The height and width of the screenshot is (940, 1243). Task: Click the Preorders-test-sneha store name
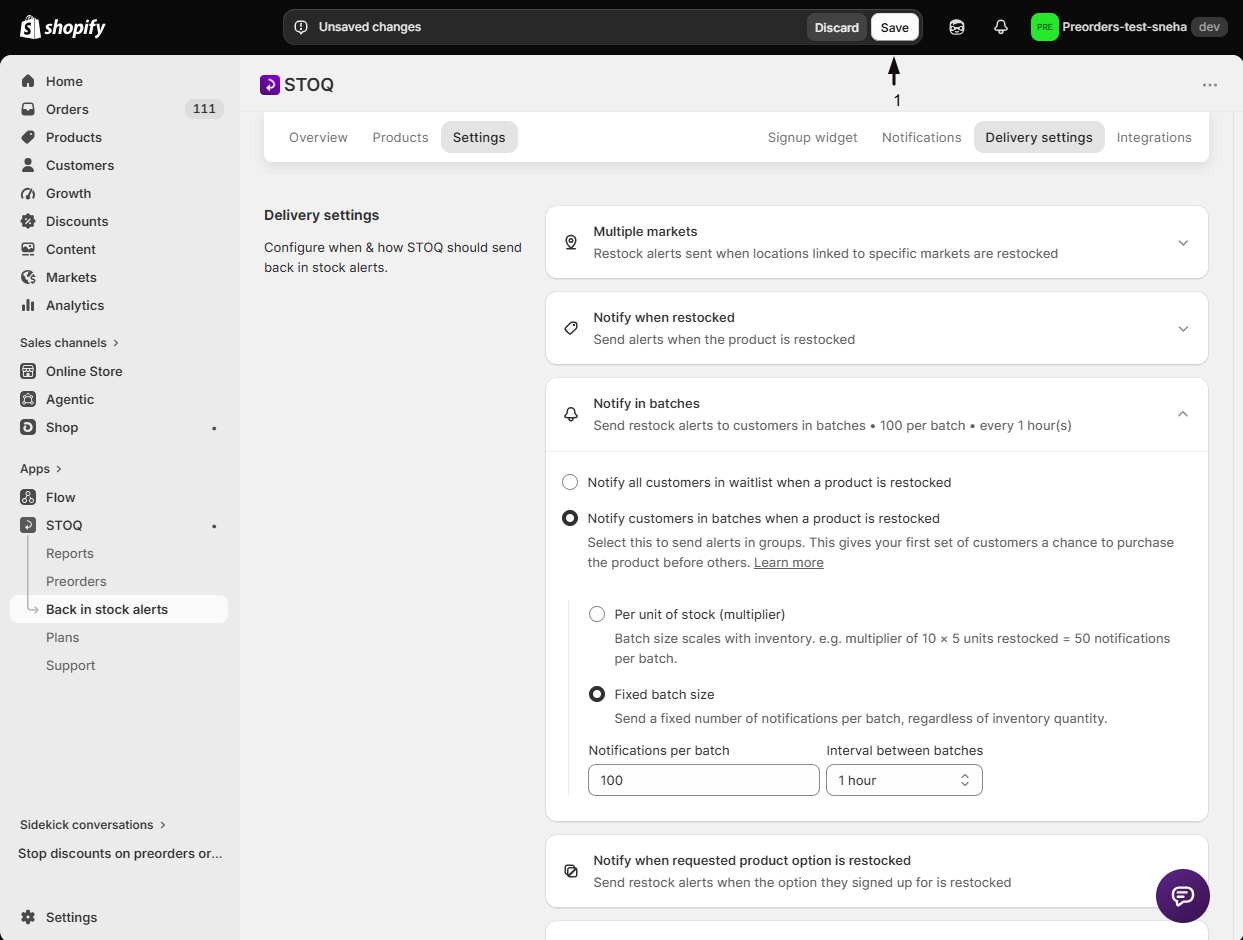(1124, 27)
